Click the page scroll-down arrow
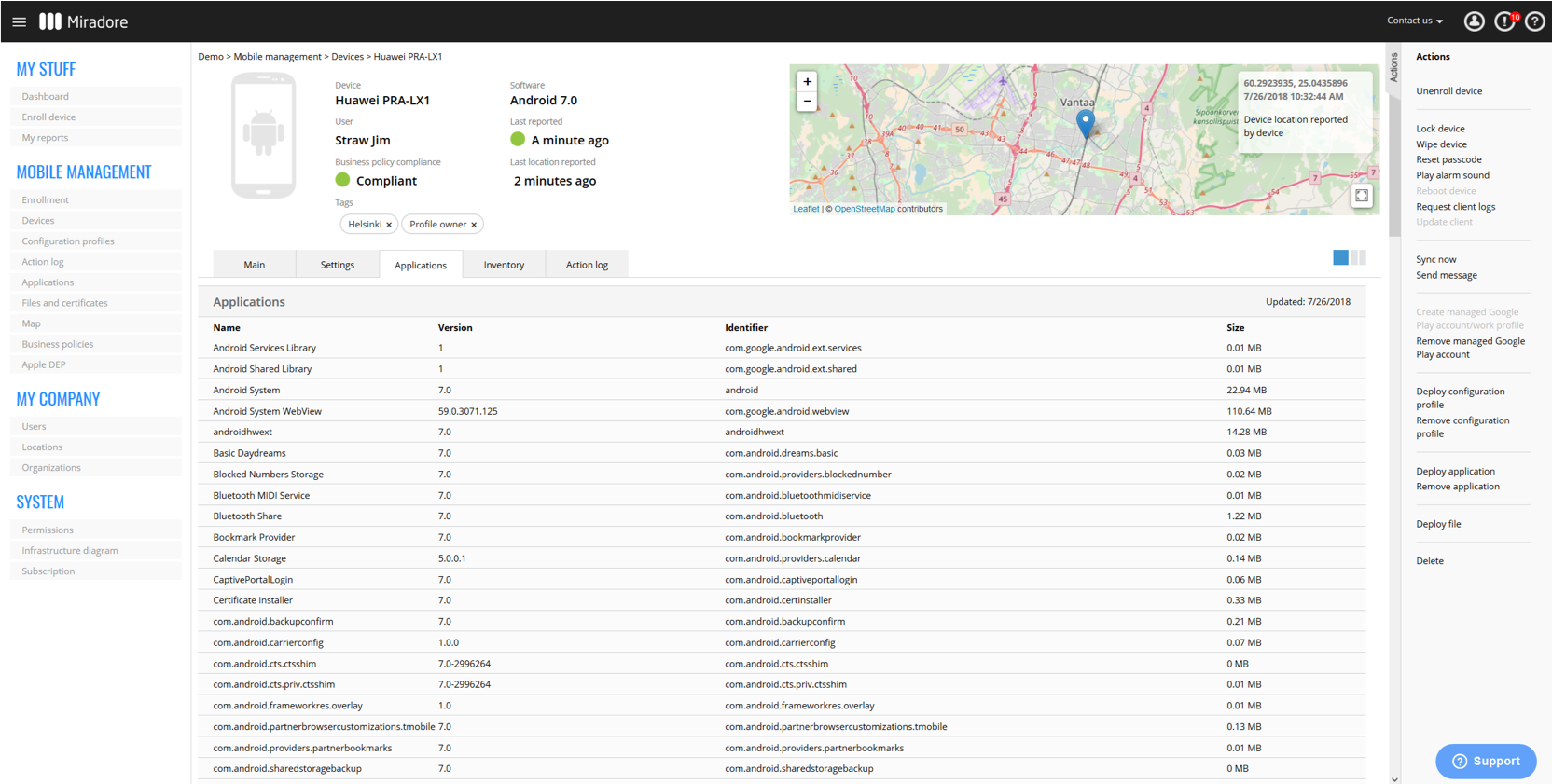 (x=1394, y=778)
